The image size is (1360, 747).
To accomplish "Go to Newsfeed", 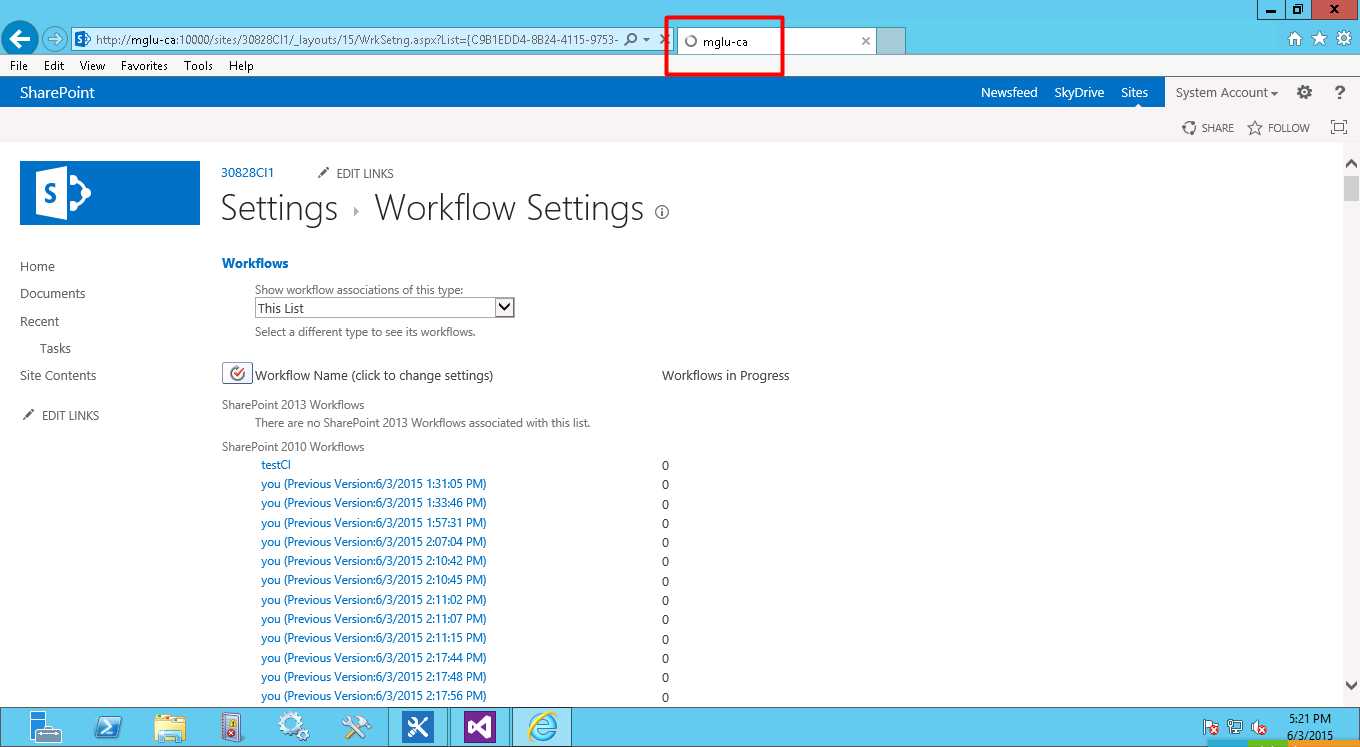I will [1009, 92].
